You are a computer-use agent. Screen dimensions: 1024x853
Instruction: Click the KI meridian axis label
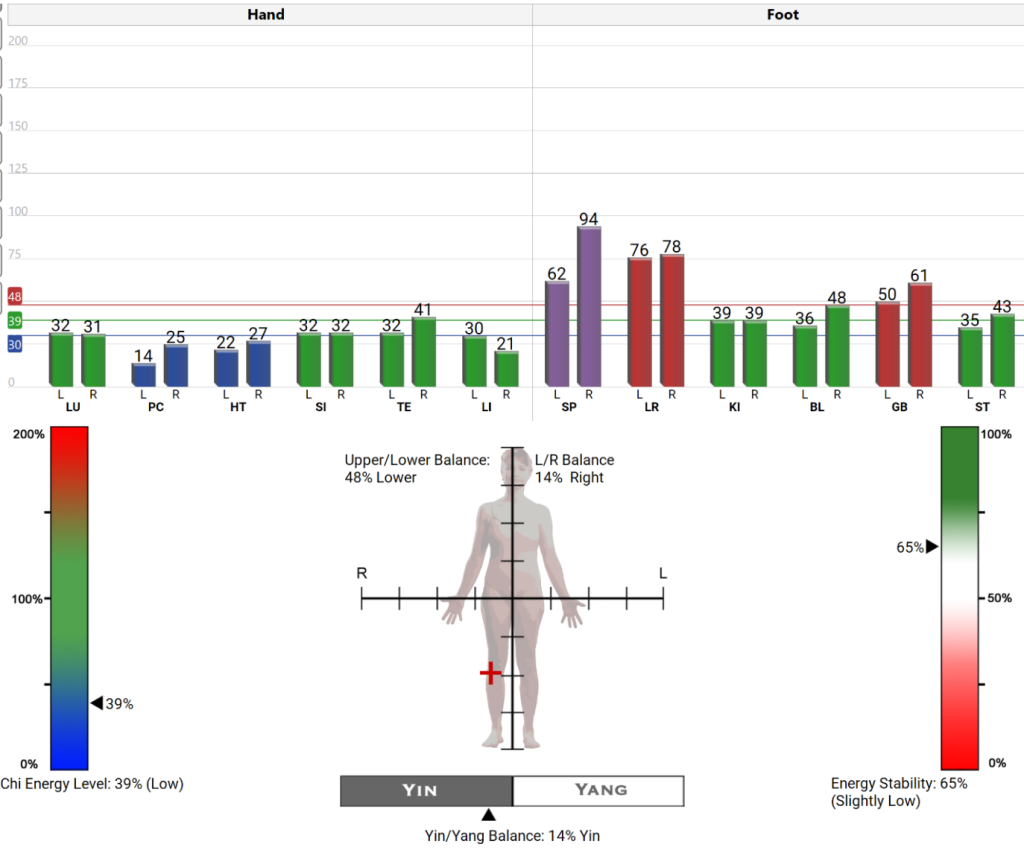(735, 407)
